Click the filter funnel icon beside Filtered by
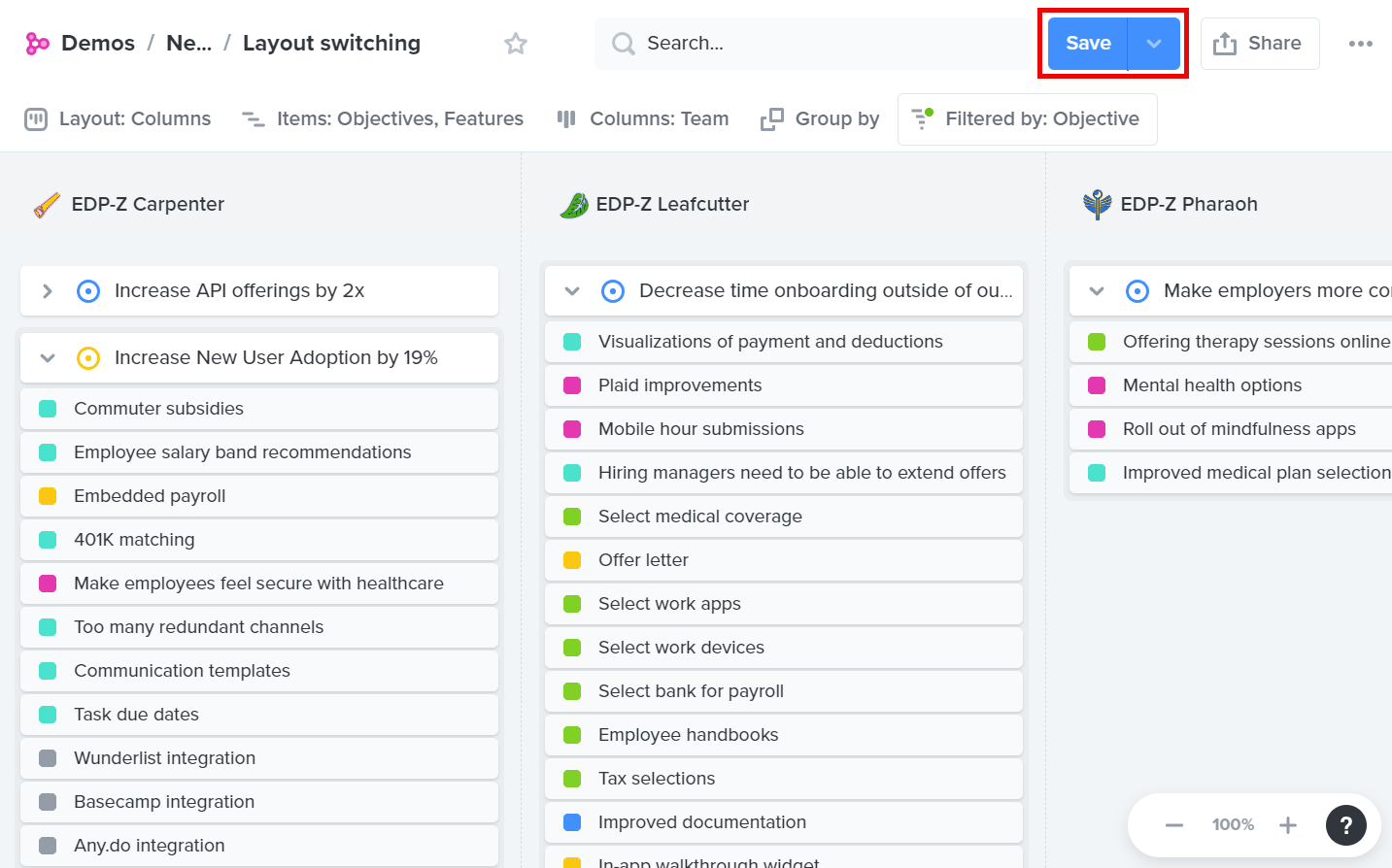 (922, 117)
